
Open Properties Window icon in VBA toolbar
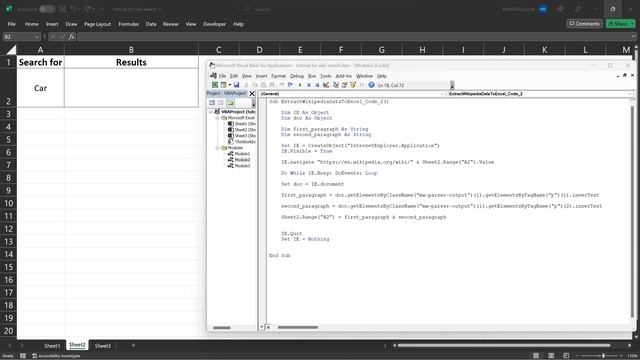pos(344,85)
